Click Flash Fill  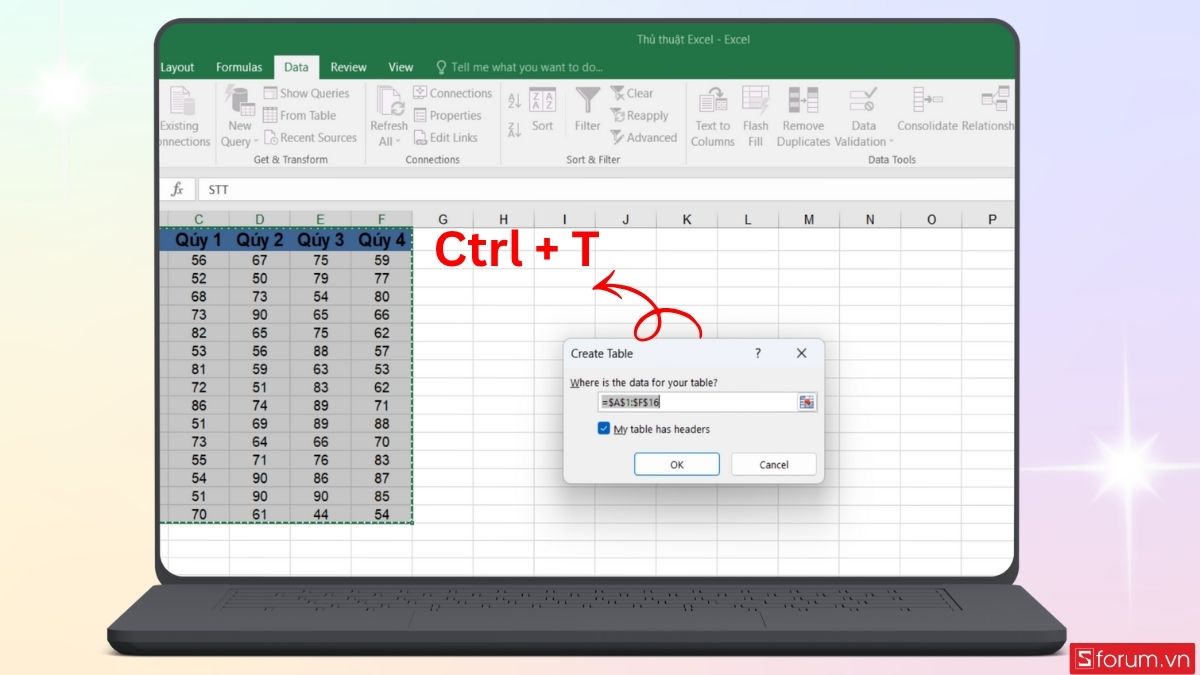click(756, 116)
